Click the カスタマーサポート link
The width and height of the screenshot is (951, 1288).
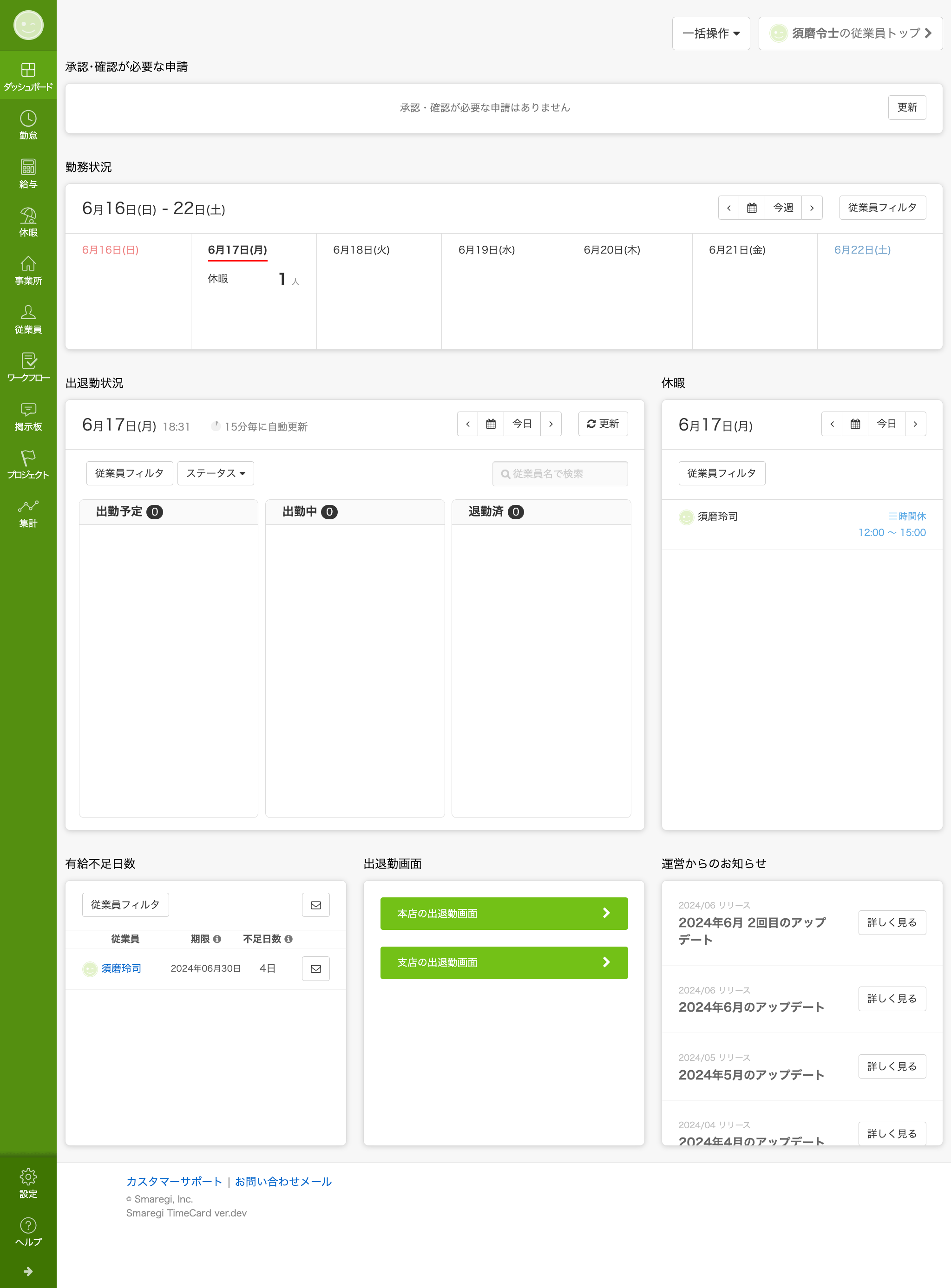click(x=174, y=1182)
